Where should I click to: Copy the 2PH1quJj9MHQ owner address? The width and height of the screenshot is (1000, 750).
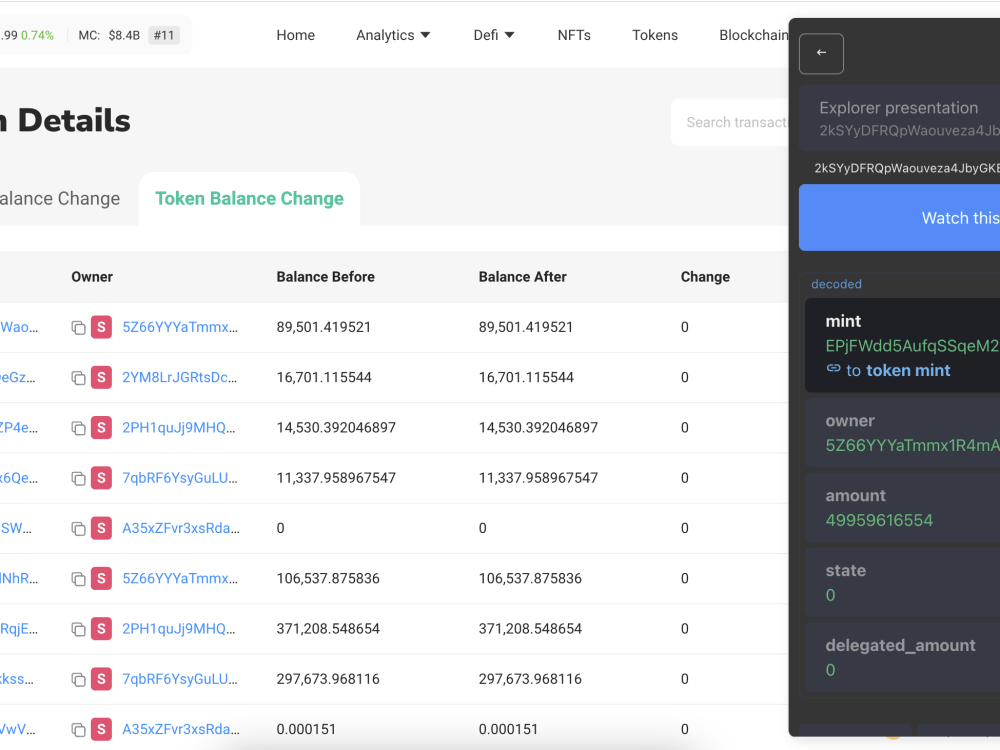coord(78,427)
